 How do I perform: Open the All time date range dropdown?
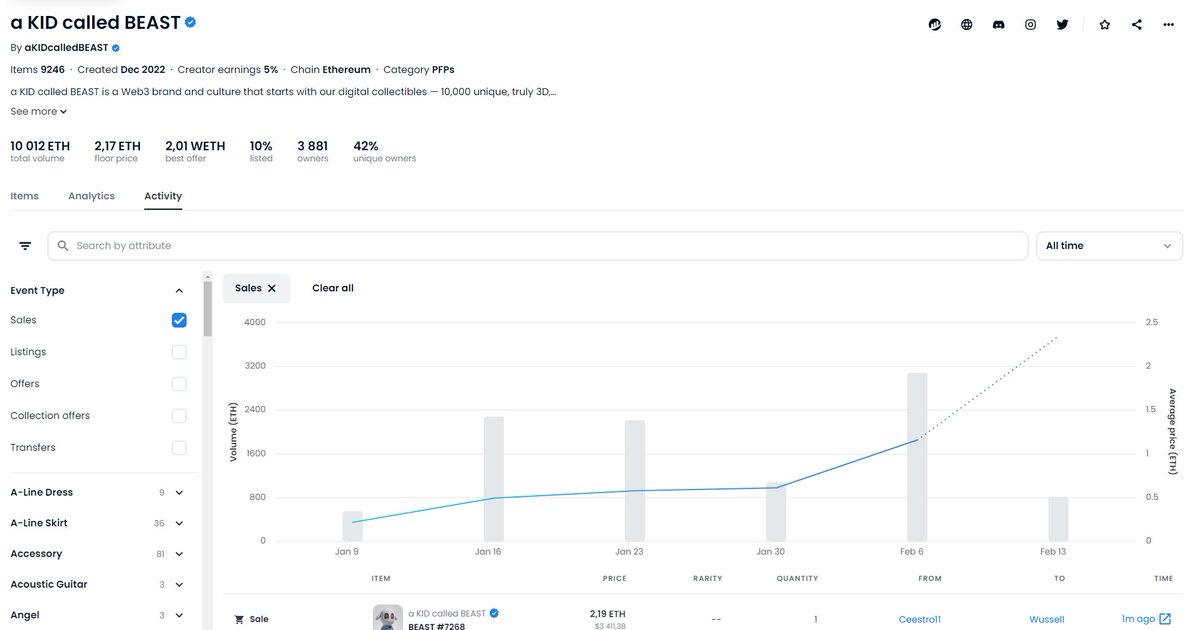point(1109,244)
